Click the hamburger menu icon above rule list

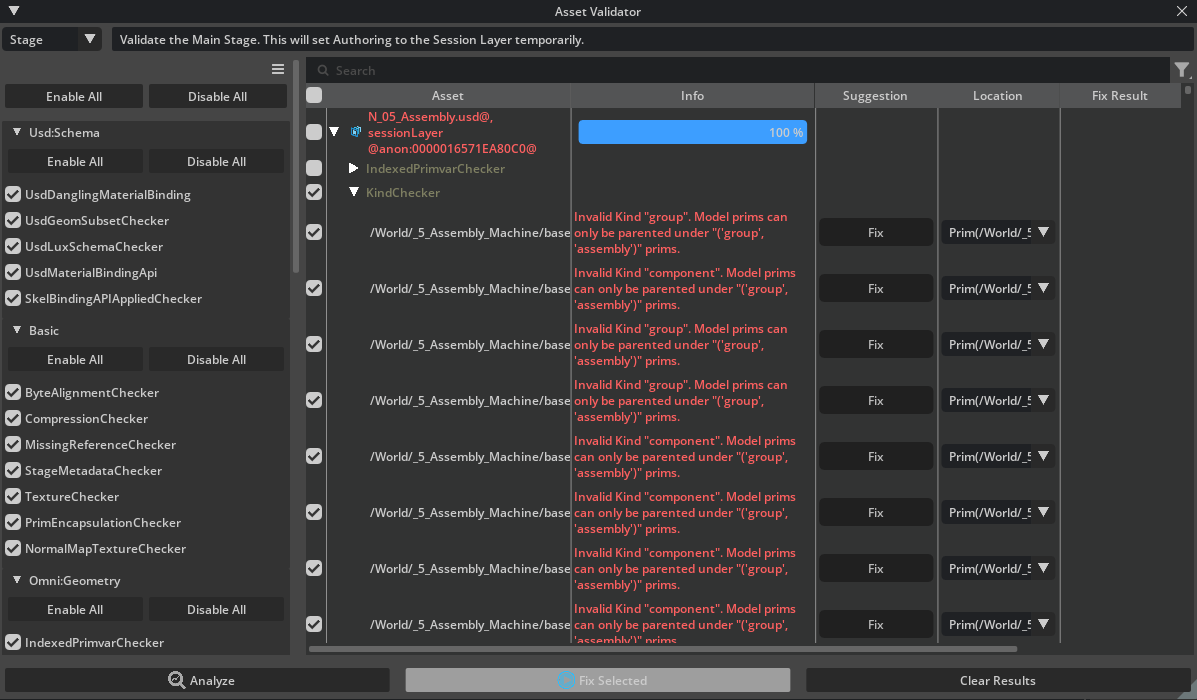pos(278,69)
